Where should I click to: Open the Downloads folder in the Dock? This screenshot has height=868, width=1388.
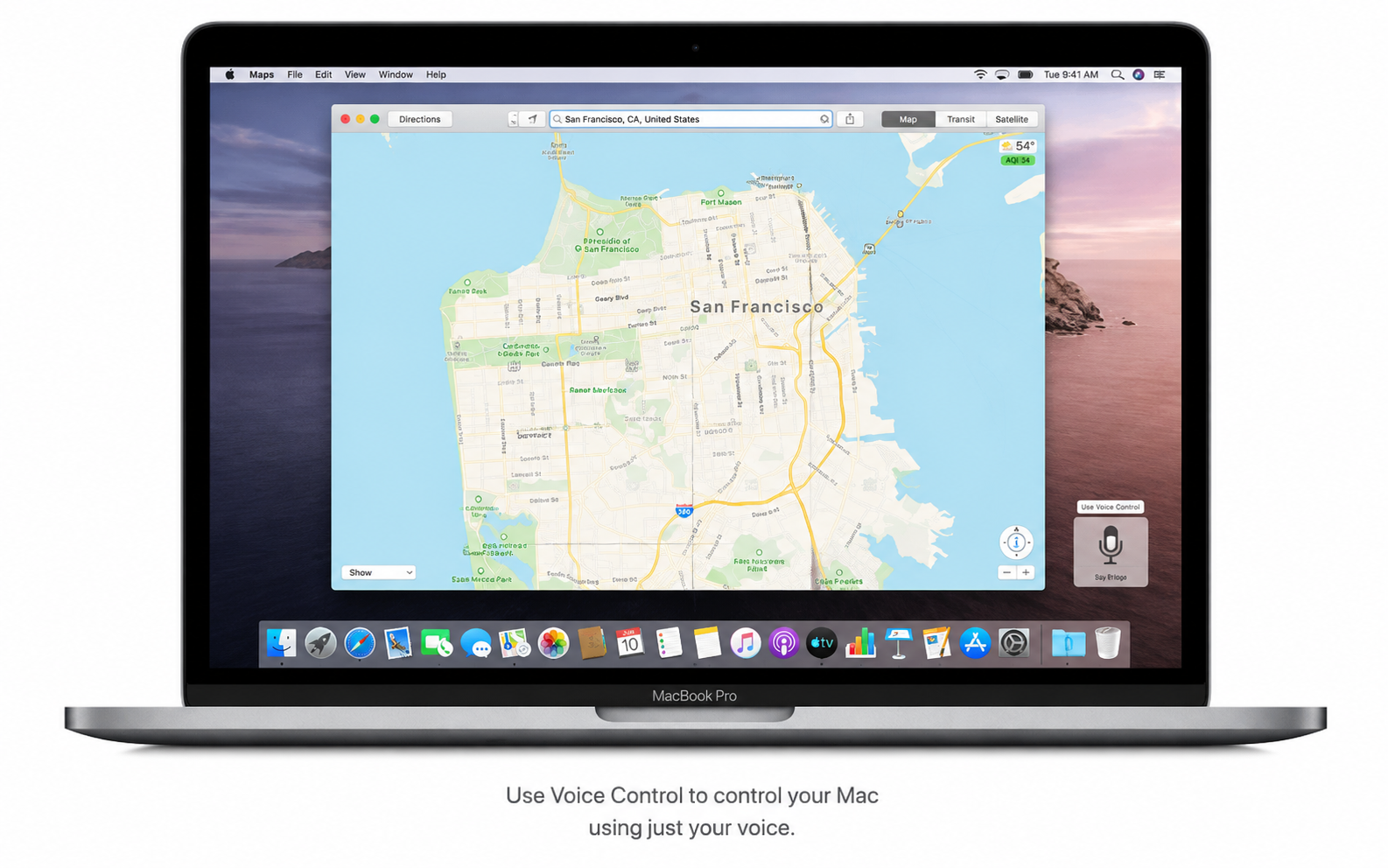click(x=1068, y=643)
